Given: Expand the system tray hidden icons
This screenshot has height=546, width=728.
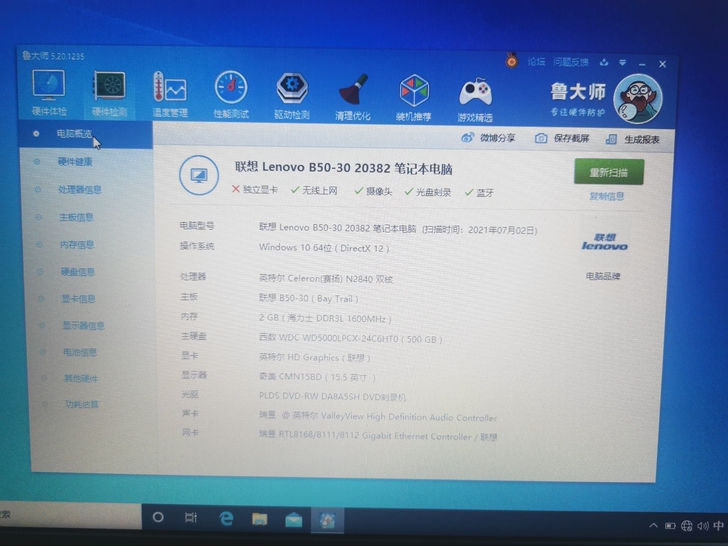Looking at the screenshot, I should (x=653, y=526).
